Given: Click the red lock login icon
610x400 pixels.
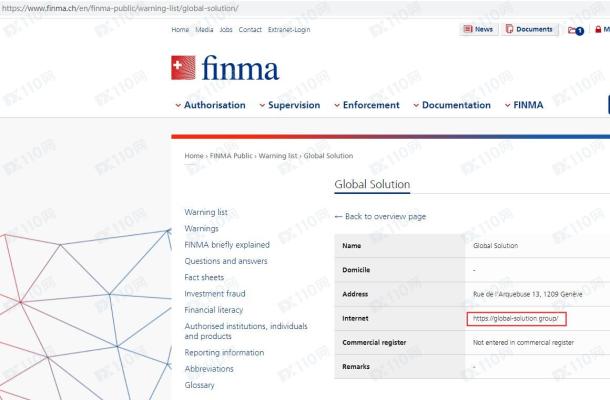Looking at the screenshot, I should (598, 29).
